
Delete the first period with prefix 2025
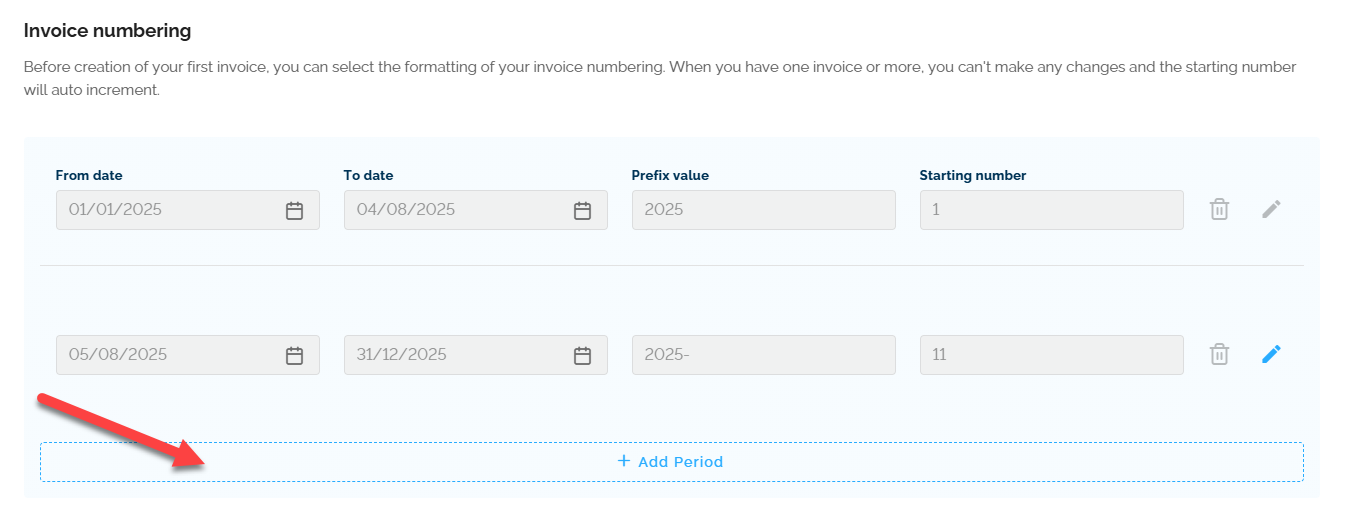[1219, 210]
